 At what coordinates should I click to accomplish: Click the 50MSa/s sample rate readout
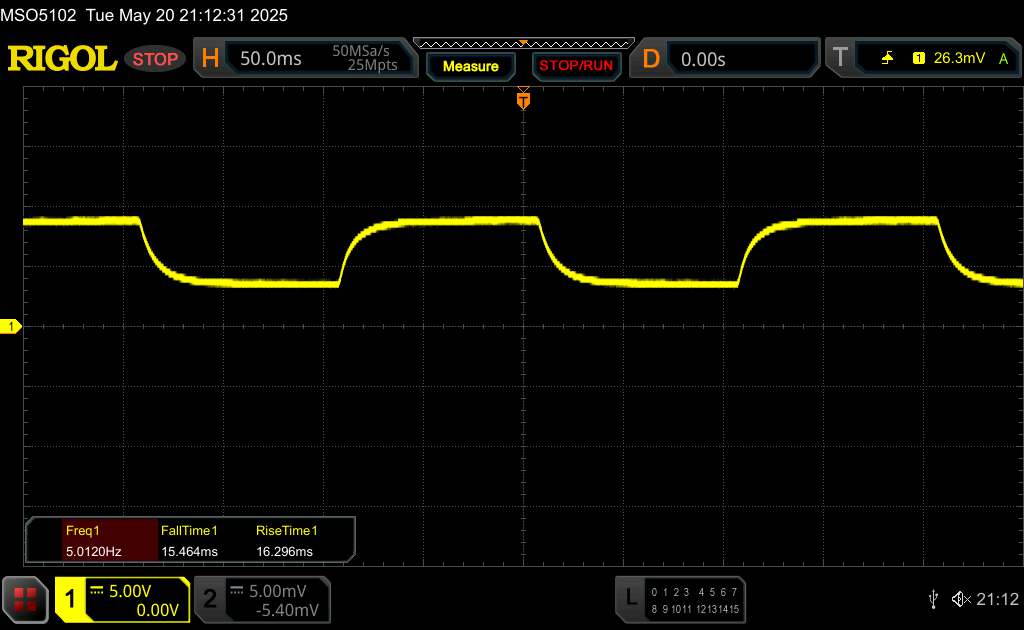point(360,51)
